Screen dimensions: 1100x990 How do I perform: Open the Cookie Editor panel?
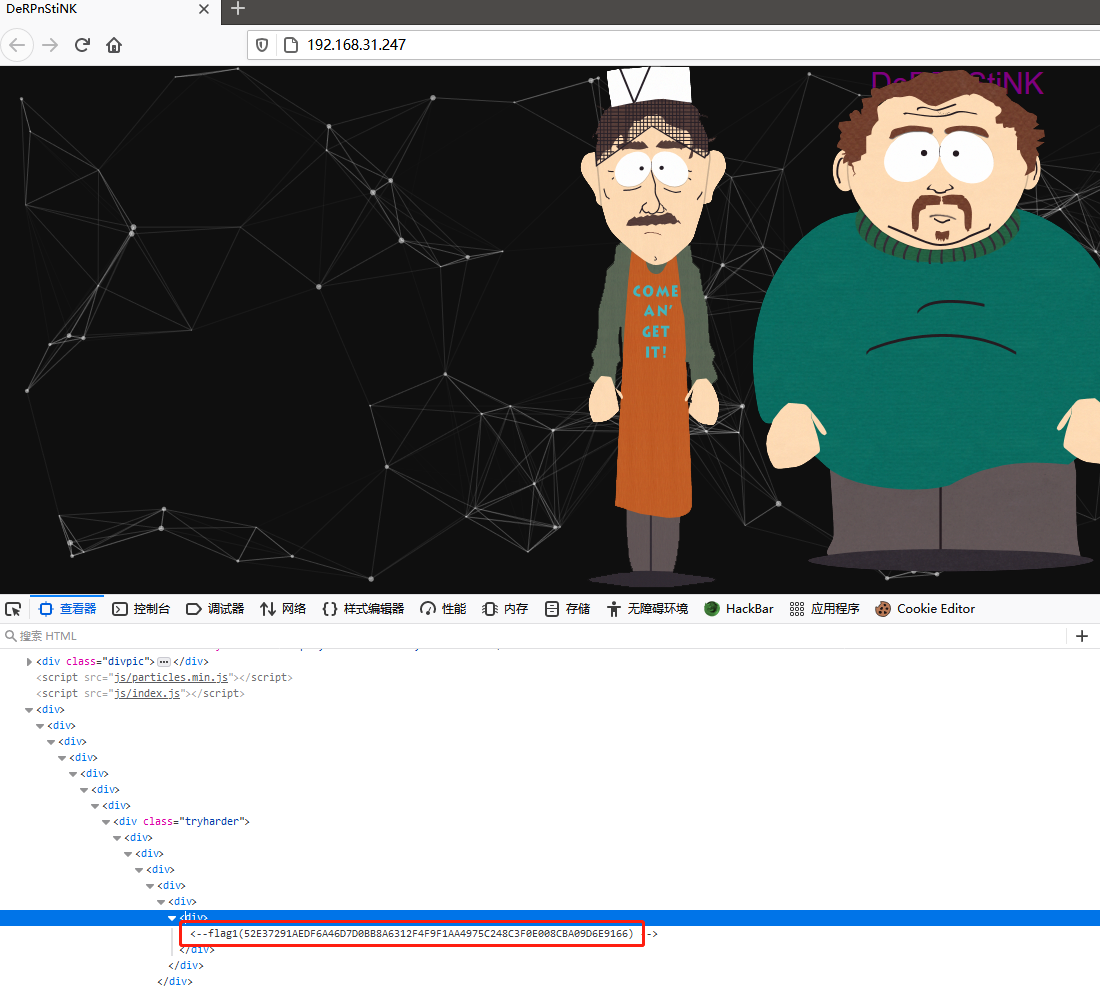925,609
